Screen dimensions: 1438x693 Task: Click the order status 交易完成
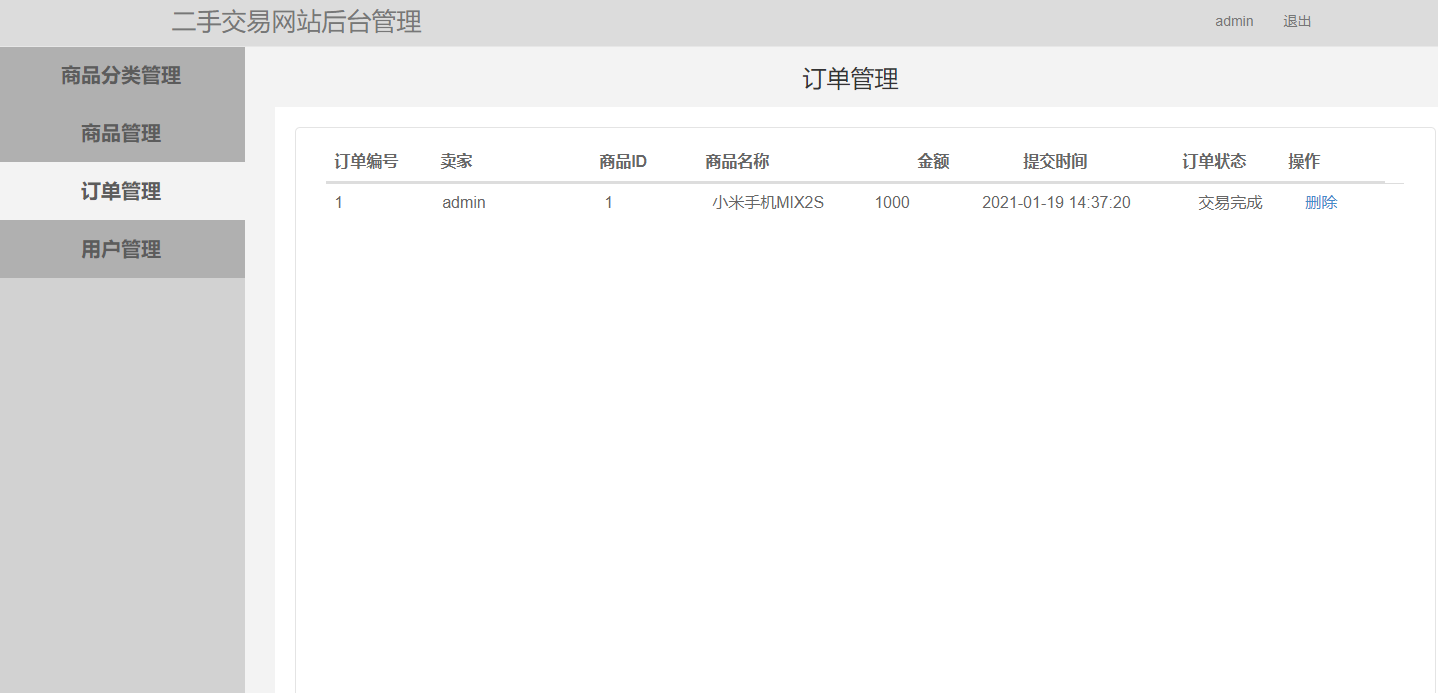1229,201
